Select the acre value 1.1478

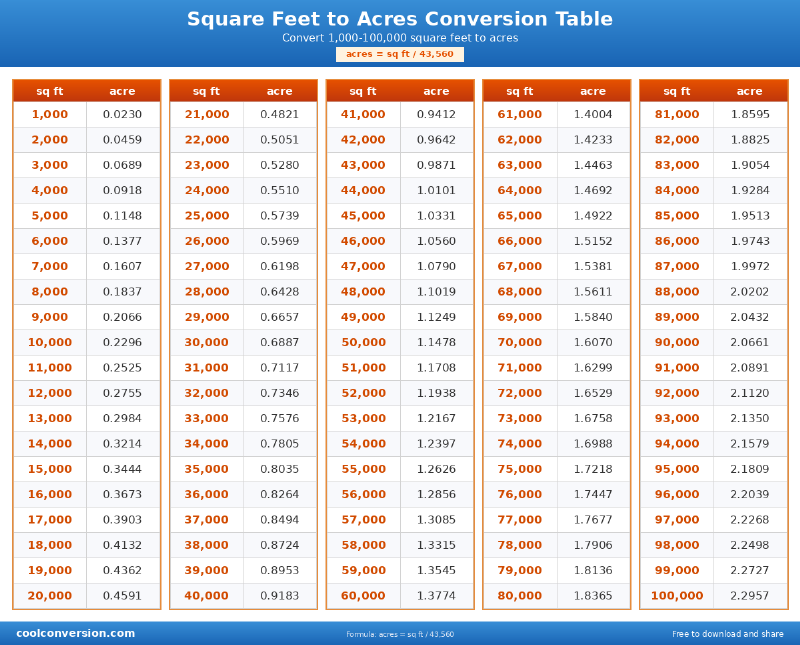pyautogui.click(x=436, y=342)
